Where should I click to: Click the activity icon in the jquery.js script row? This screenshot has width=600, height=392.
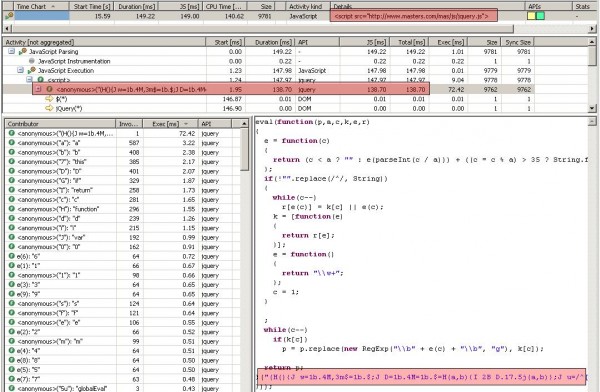(x=9, y=16)
